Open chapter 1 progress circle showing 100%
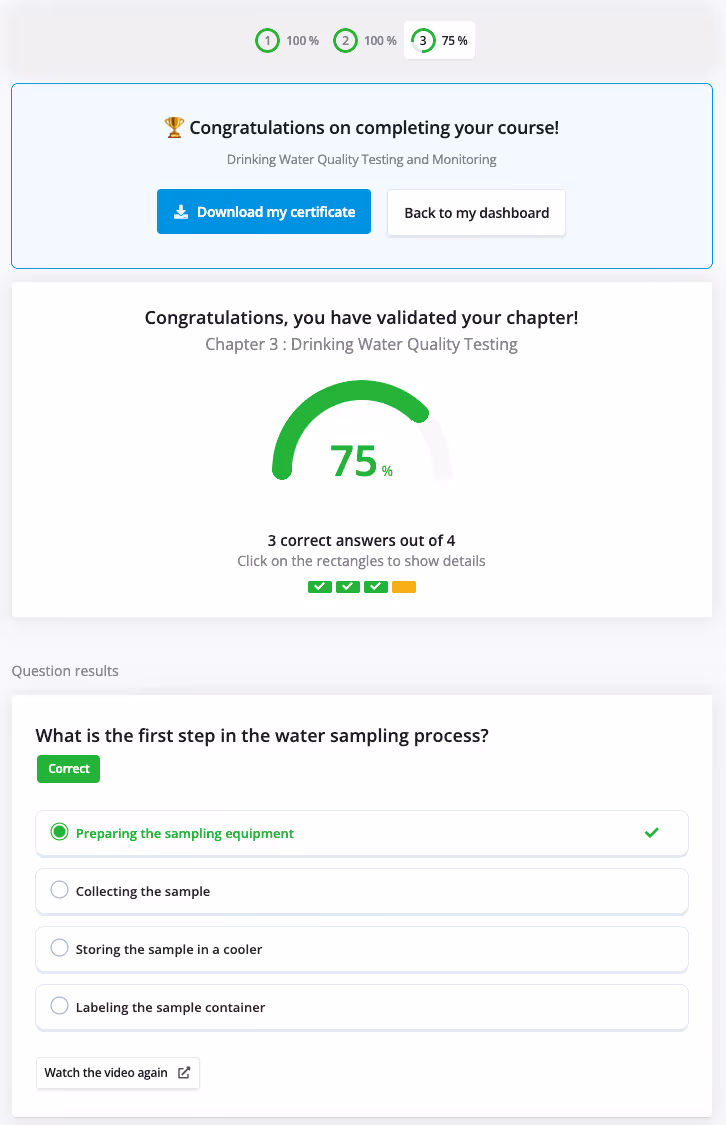The image size is (726, 1125). click(267, 40)
